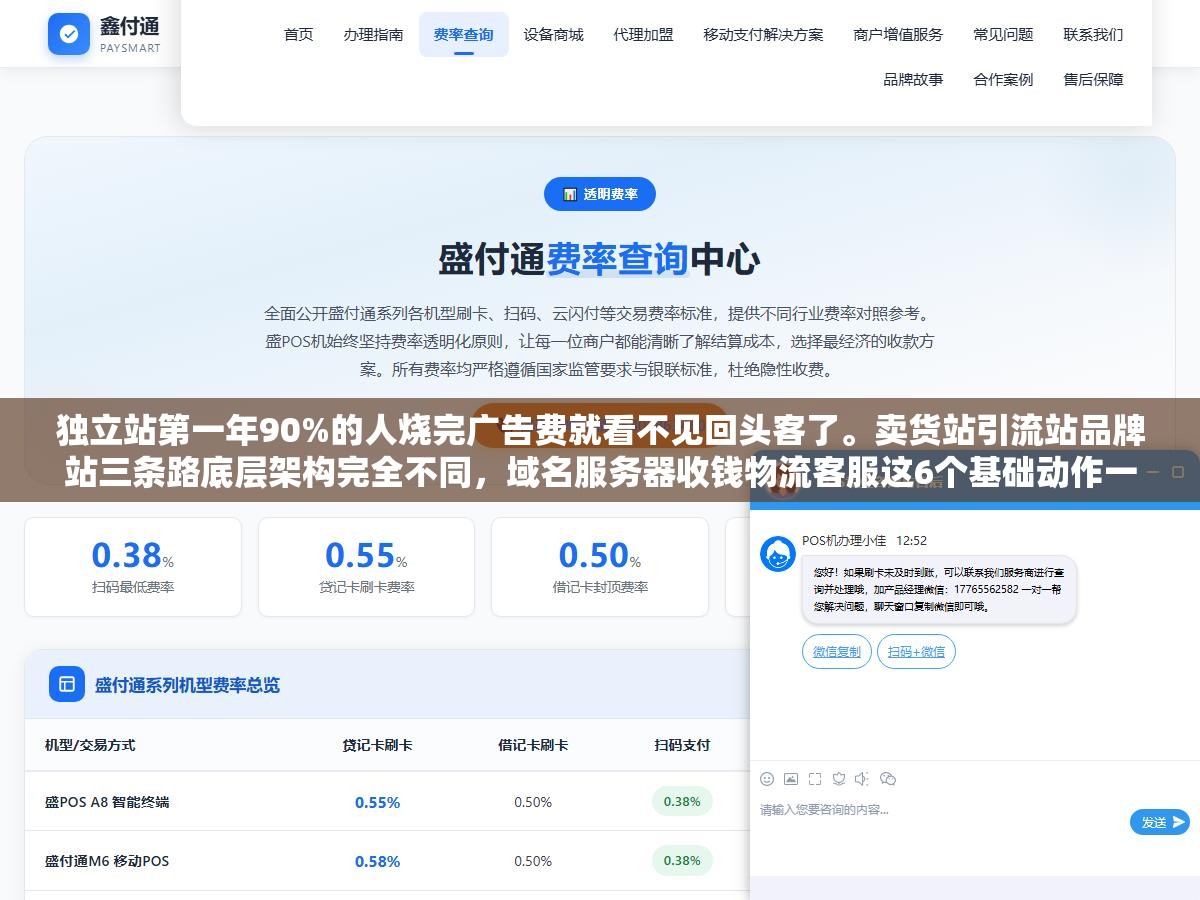
Task: Select the 盛付通M6 移动POS row label
Action: pyautogui.click(x=107, y=861)
